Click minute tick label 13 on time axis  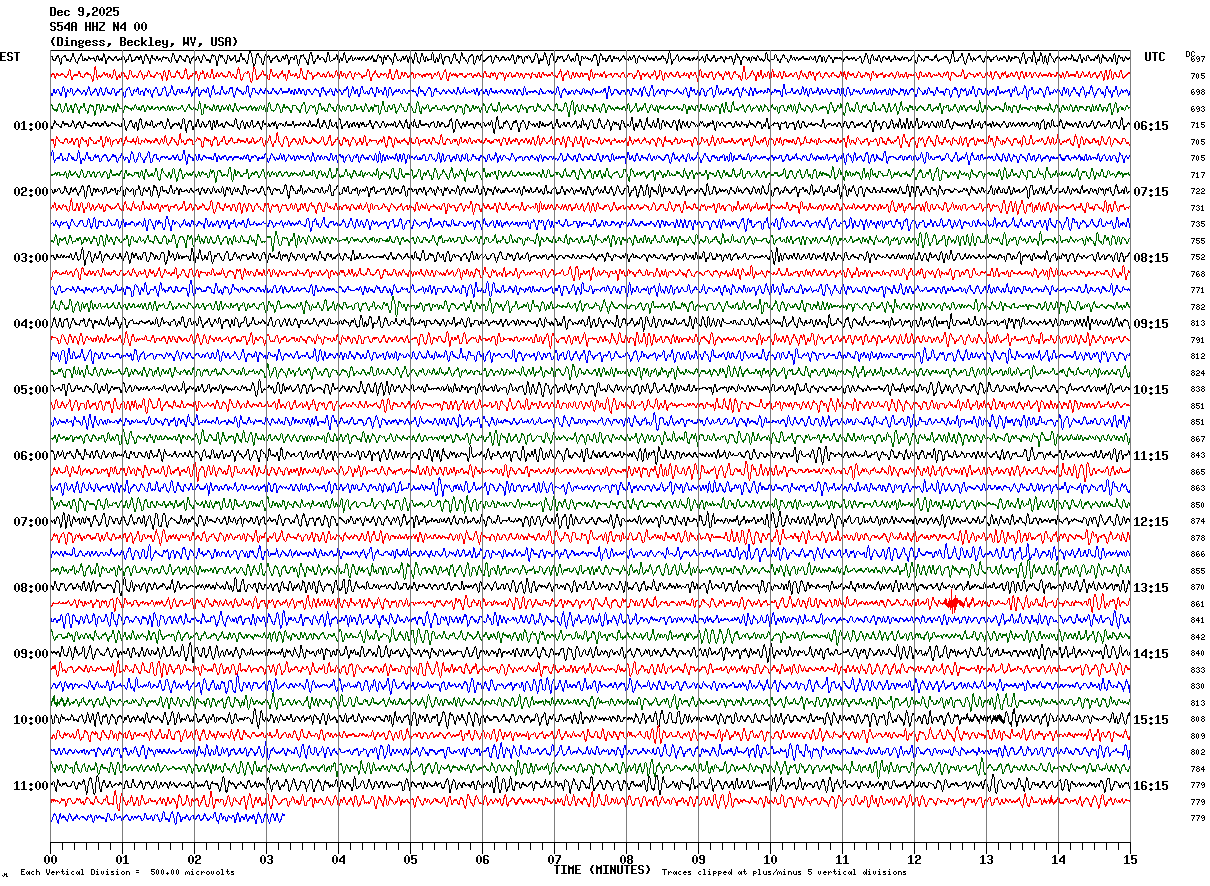pos(986,859)
